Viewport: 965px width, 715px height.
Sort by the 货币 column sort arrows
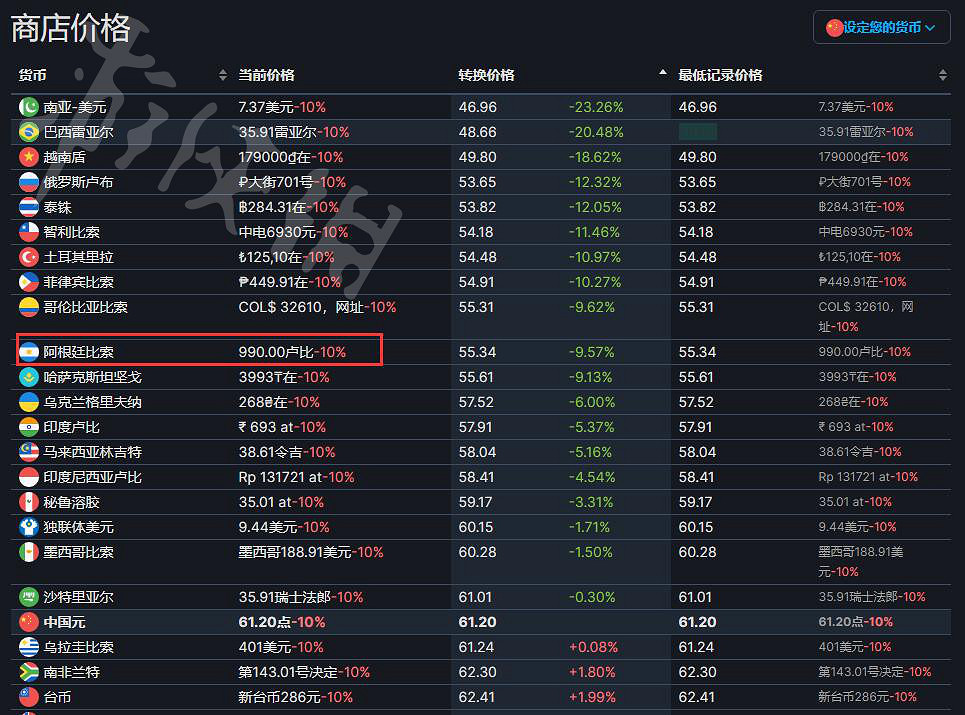222,76
